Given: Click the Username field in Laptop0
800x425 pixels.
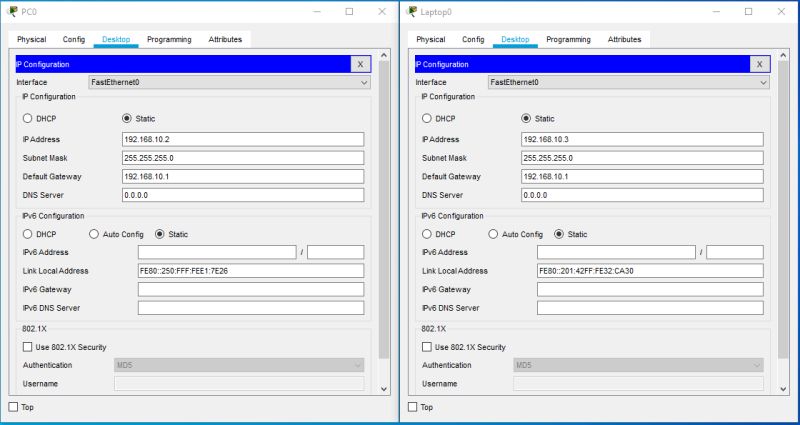Looking at the screenshot, I should (638, 384).
